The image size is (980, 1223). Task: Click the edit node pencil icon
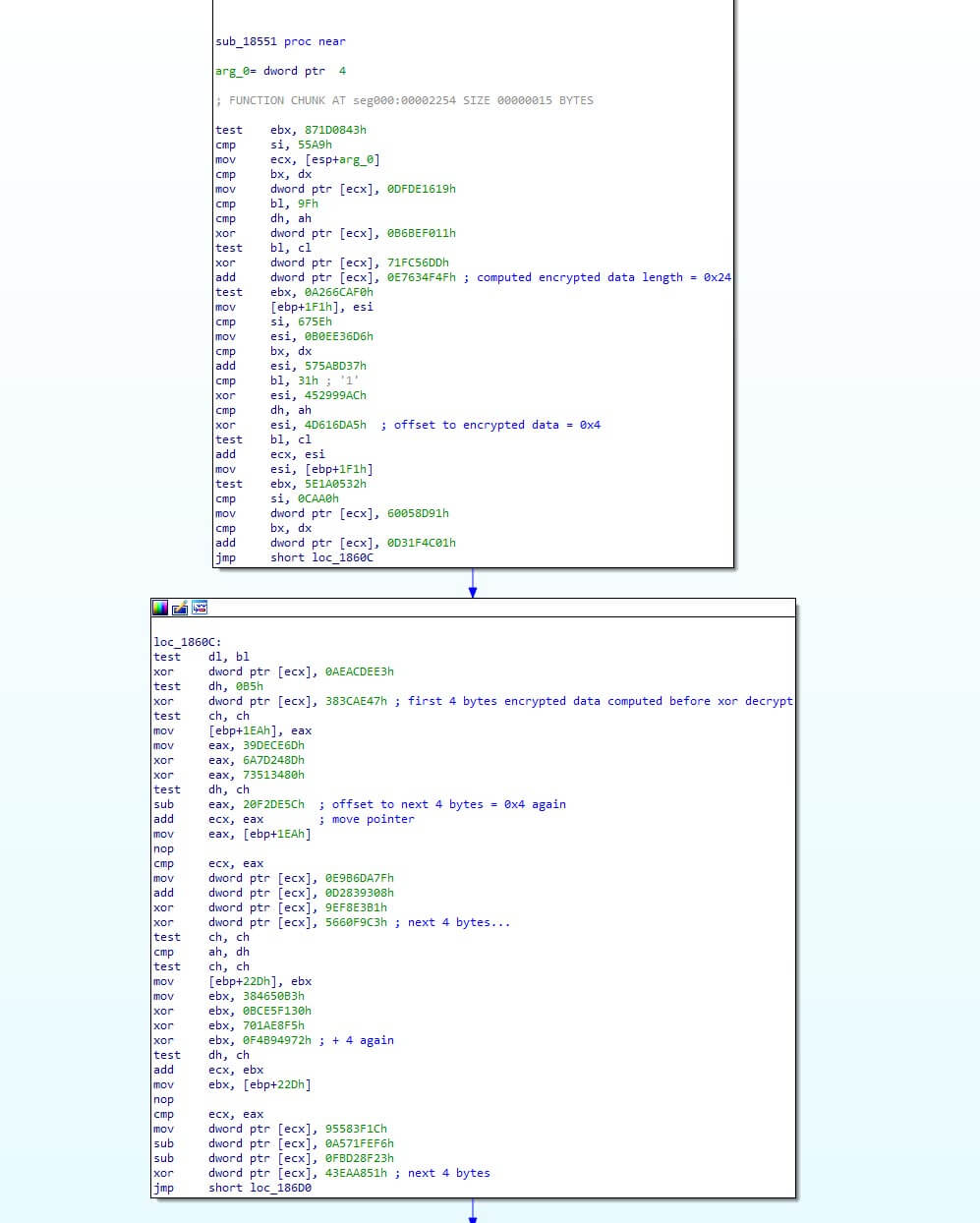[x=180, y=608]
